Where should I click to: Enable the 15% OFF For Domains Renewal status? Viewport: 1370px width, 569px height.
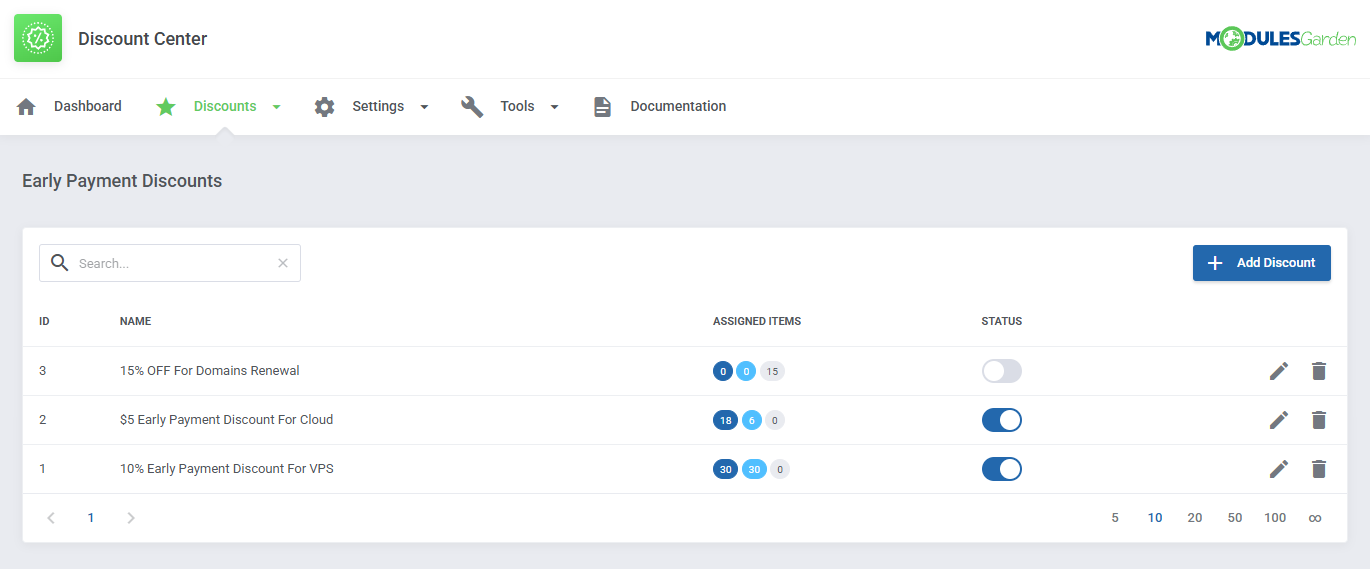tap(1001, 371)
